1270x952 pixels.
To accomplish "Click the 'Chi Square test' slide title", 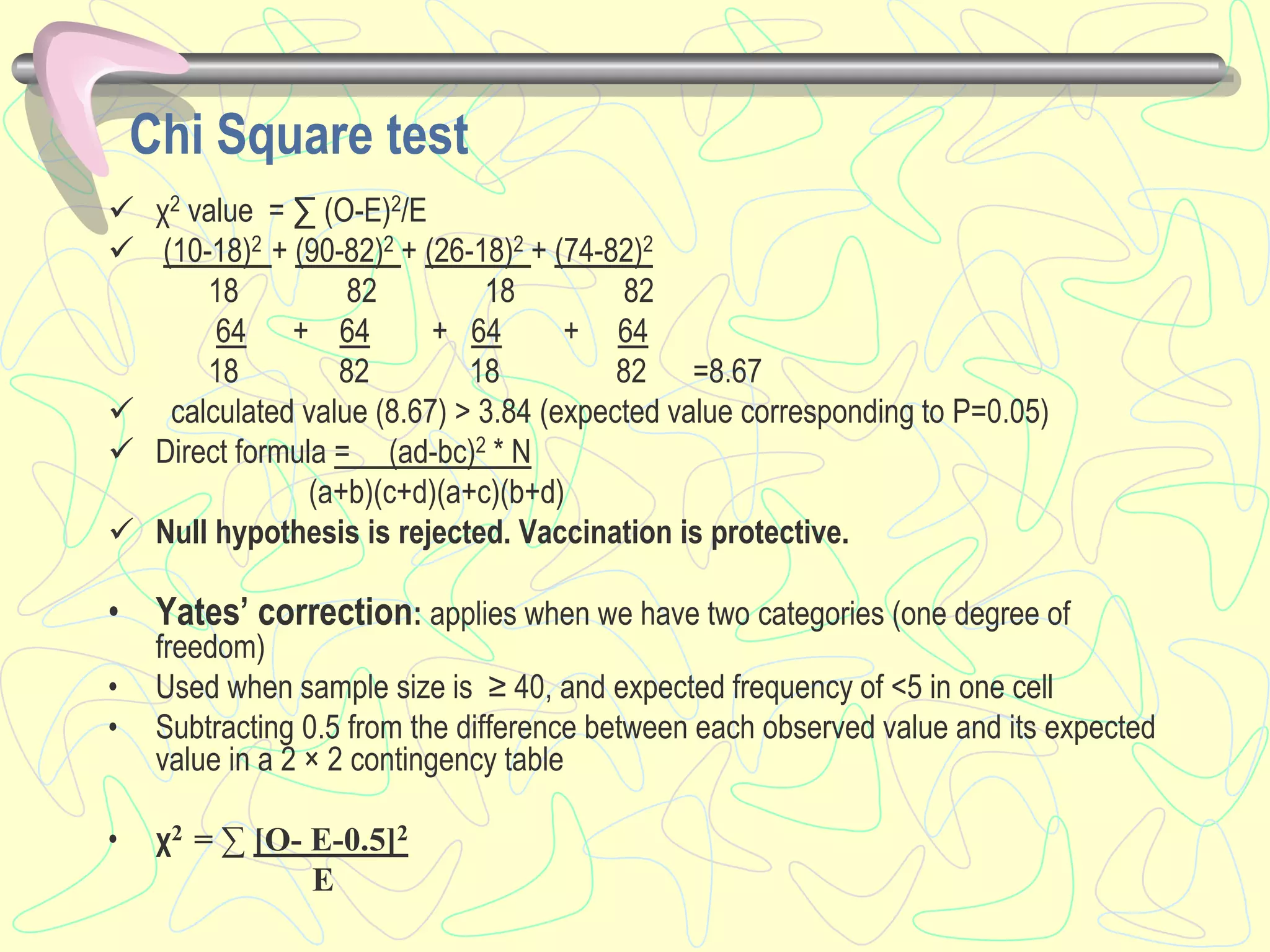I will click(299, 135).
